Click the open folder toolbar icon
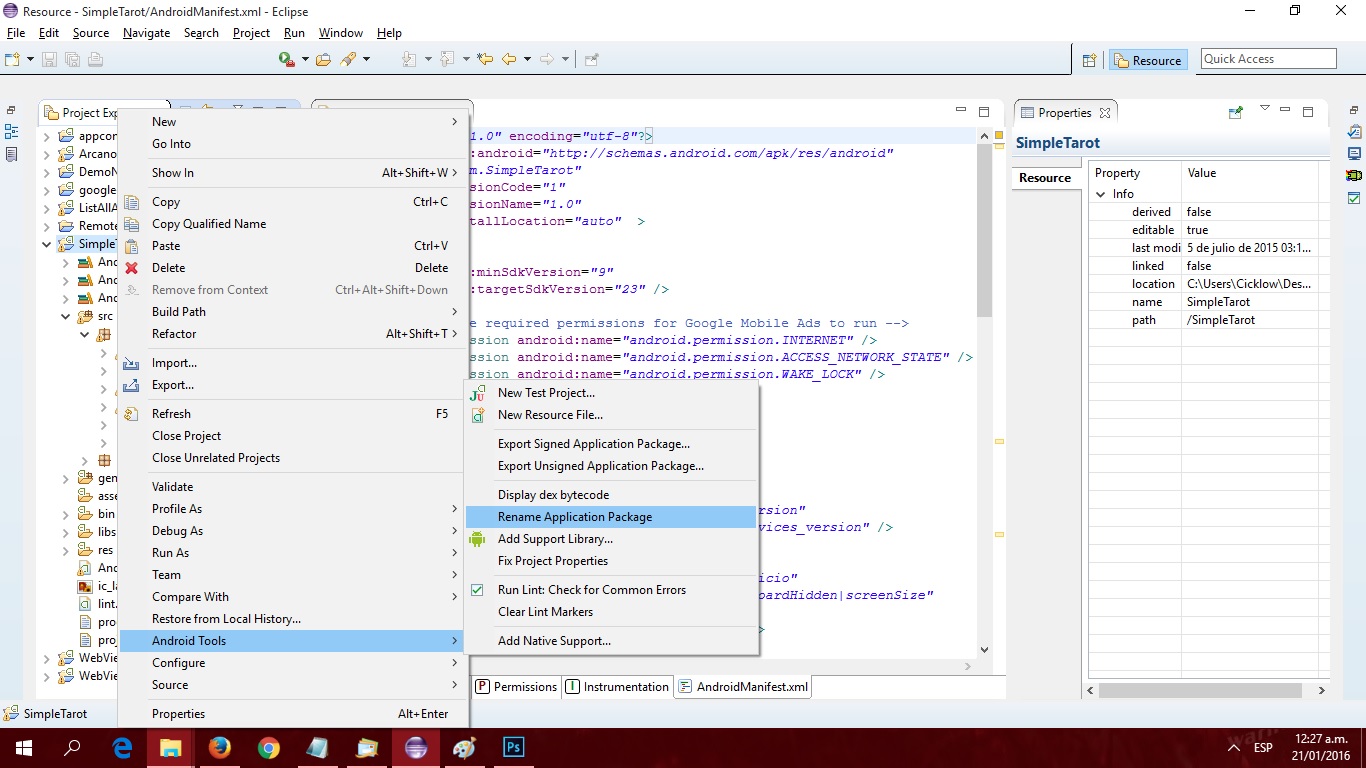Viewport: 1366px width, 768px height. tap(323, 59)
